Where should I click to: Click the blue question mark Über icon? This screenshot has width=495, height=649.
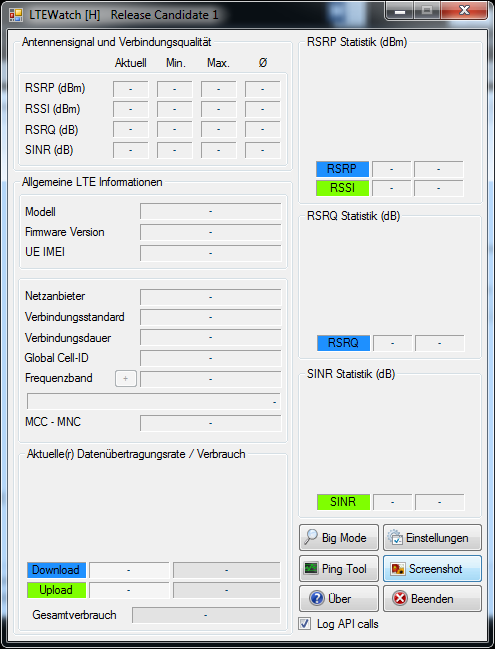[317, 599]
